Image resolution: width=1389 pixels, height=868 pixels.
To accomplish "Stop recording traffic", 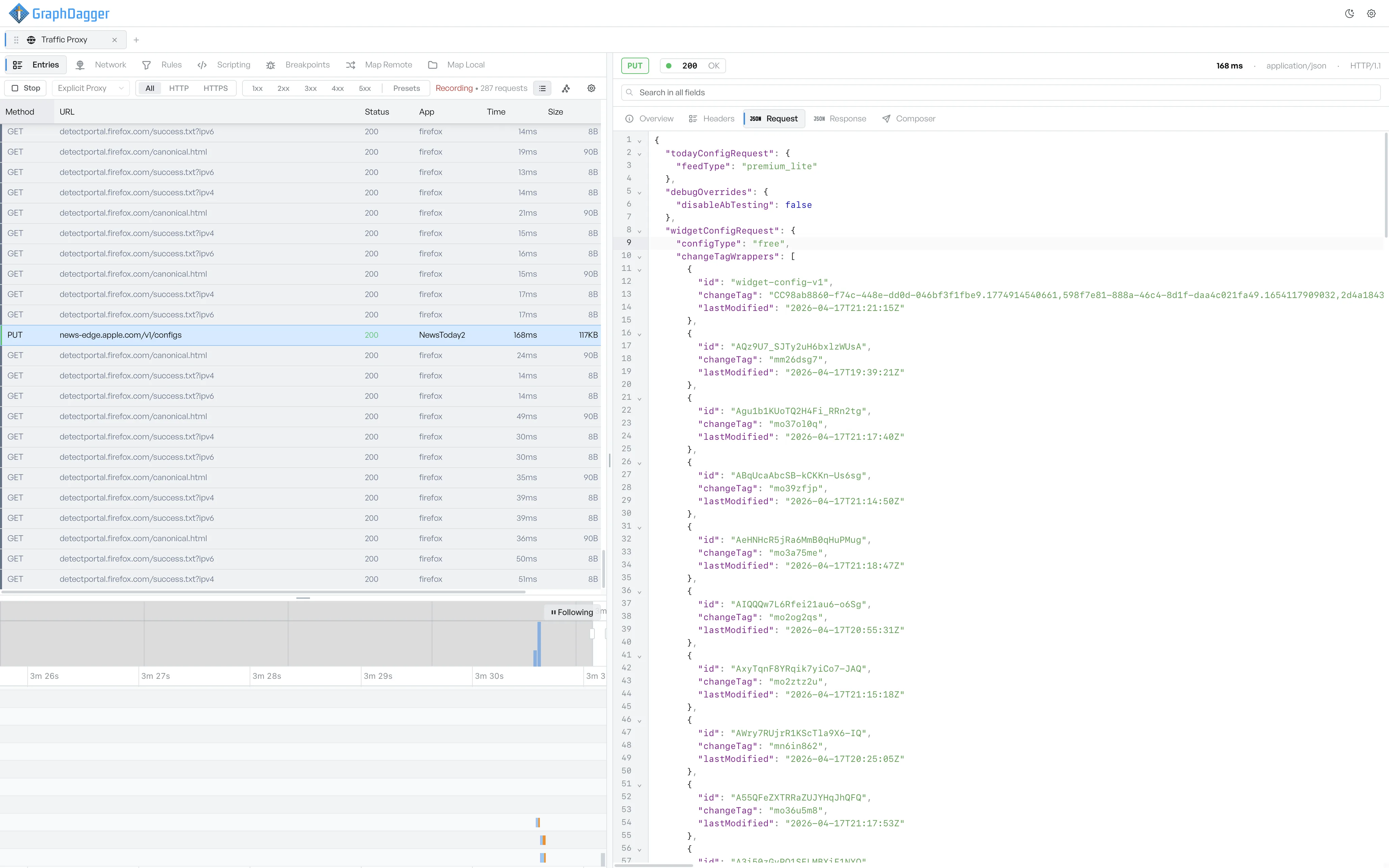I will (26, 88).
